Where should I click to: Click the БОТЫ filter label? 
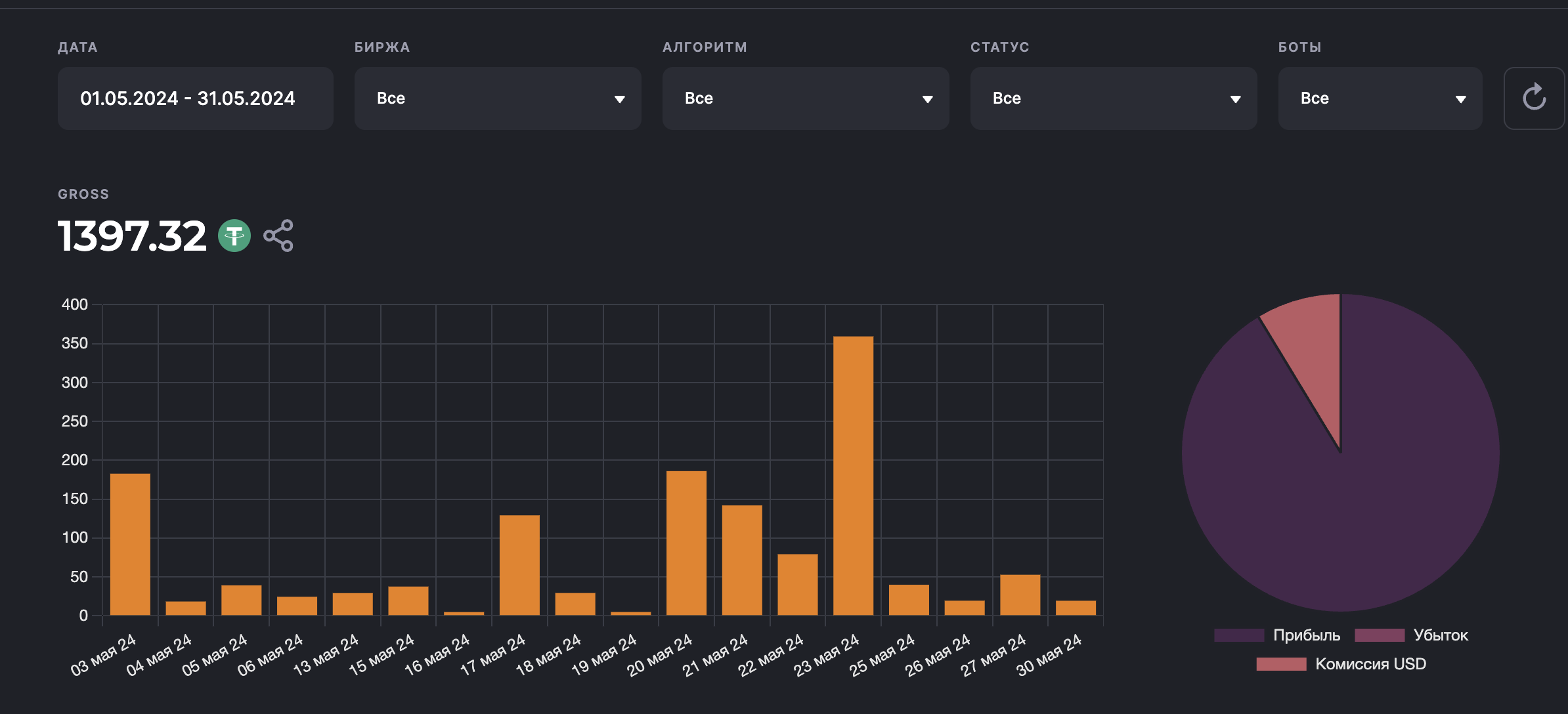coord(1299,47)
